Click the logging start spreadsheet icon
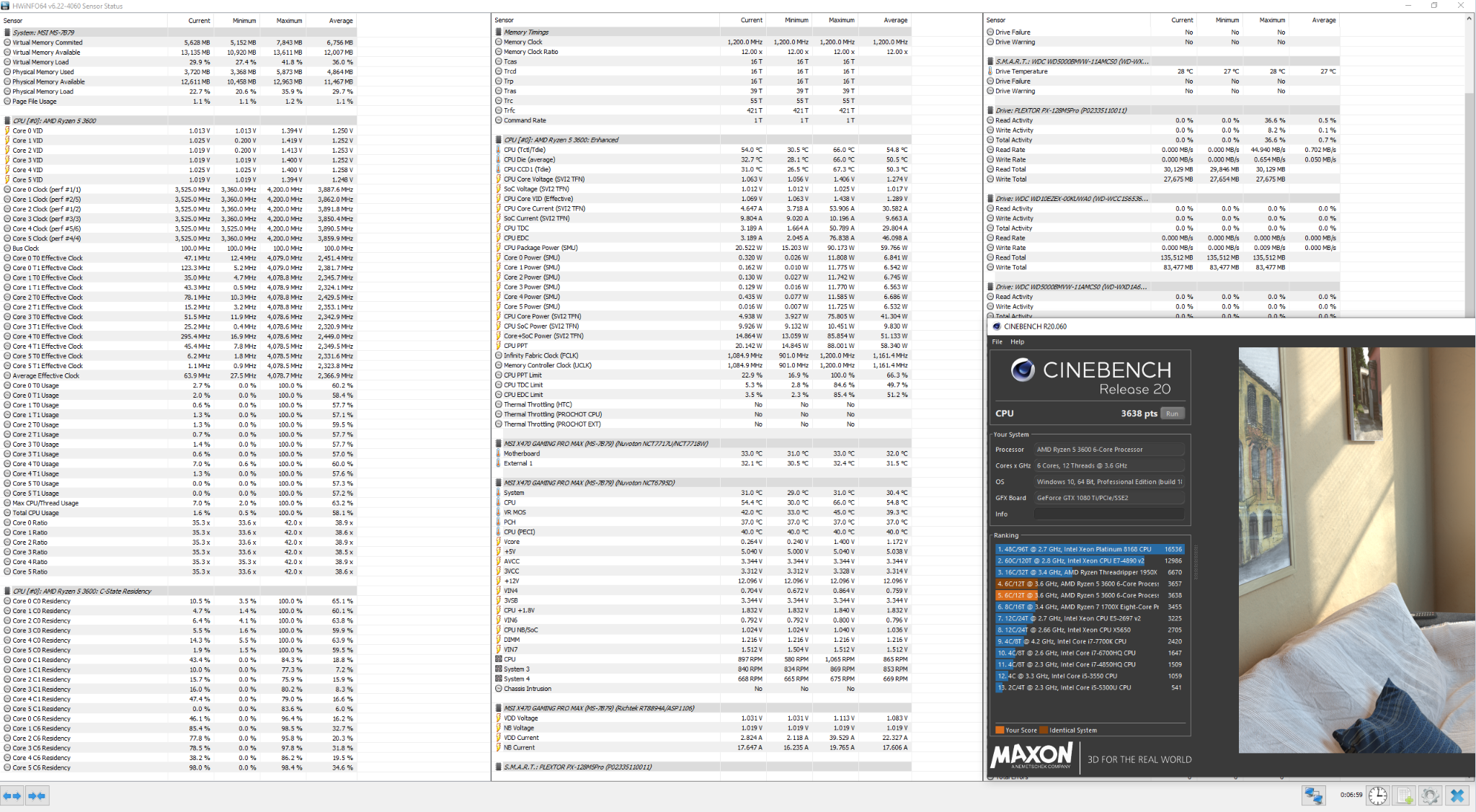Viewport: 1476px width, 812px height. click(1405, 795)
